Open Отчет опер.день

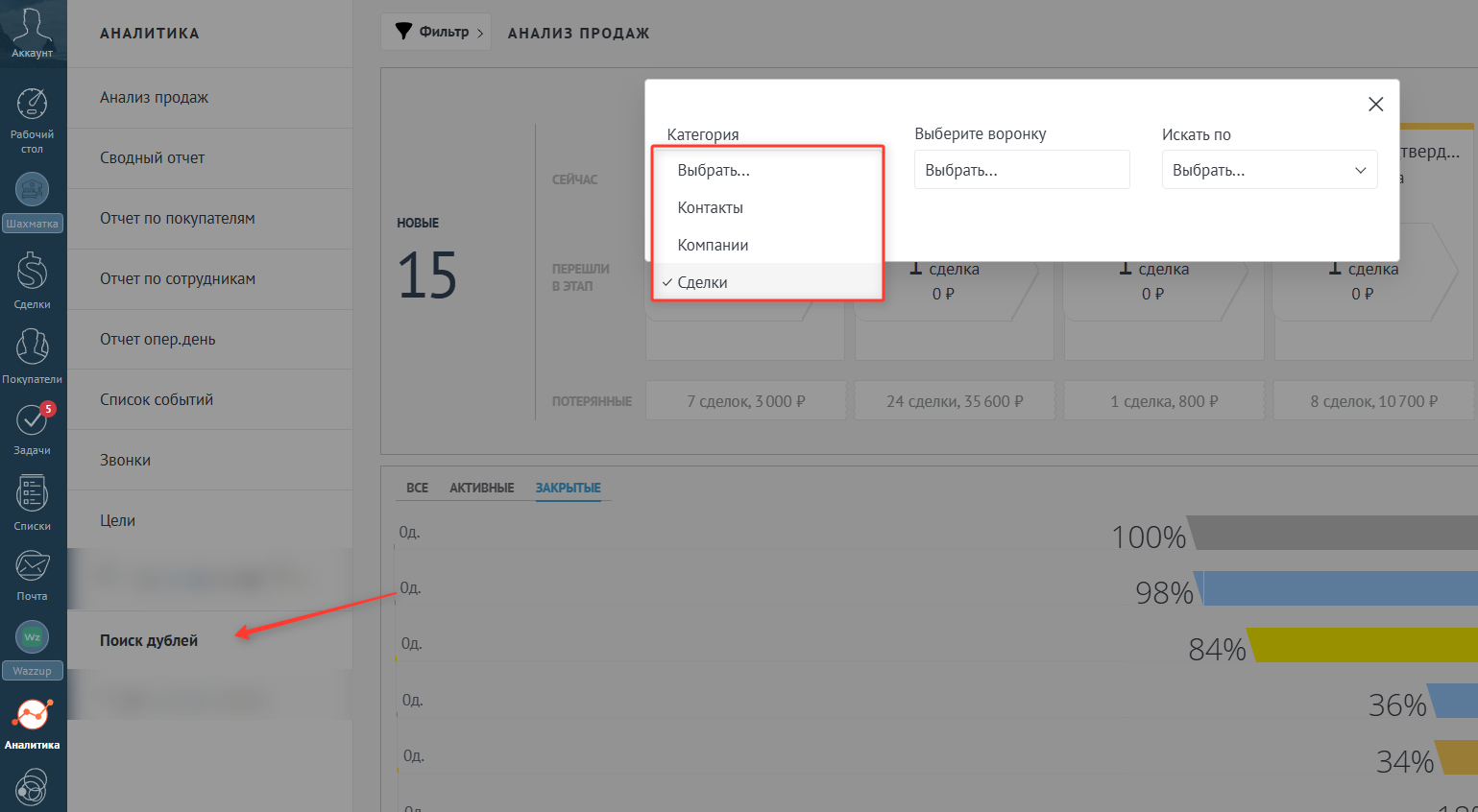pyautogui.click(x=210, y=340)
